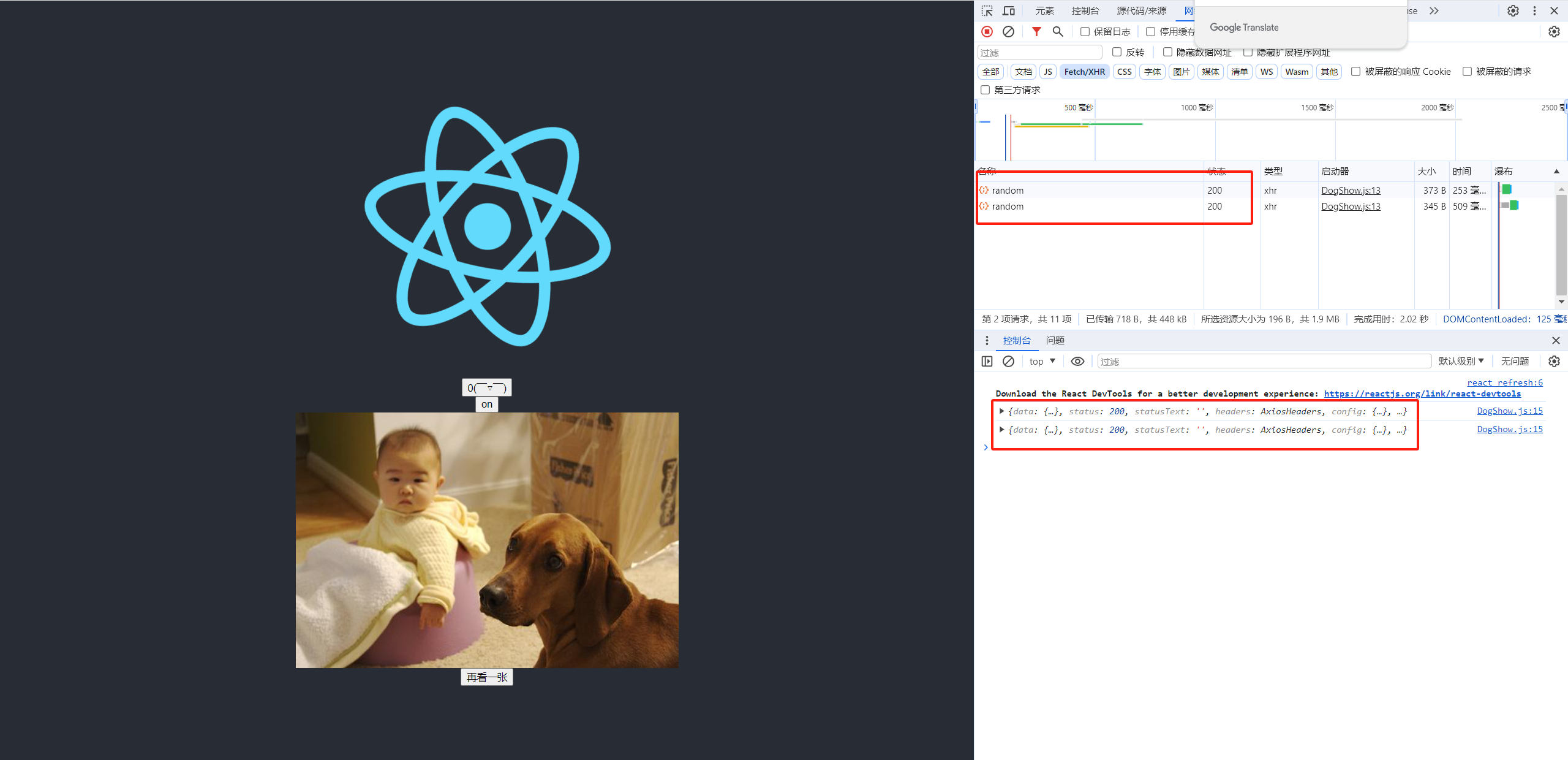The image size is (1568, 760).
Task: Expand first logged response object
Action: [x=1001, y=411]
